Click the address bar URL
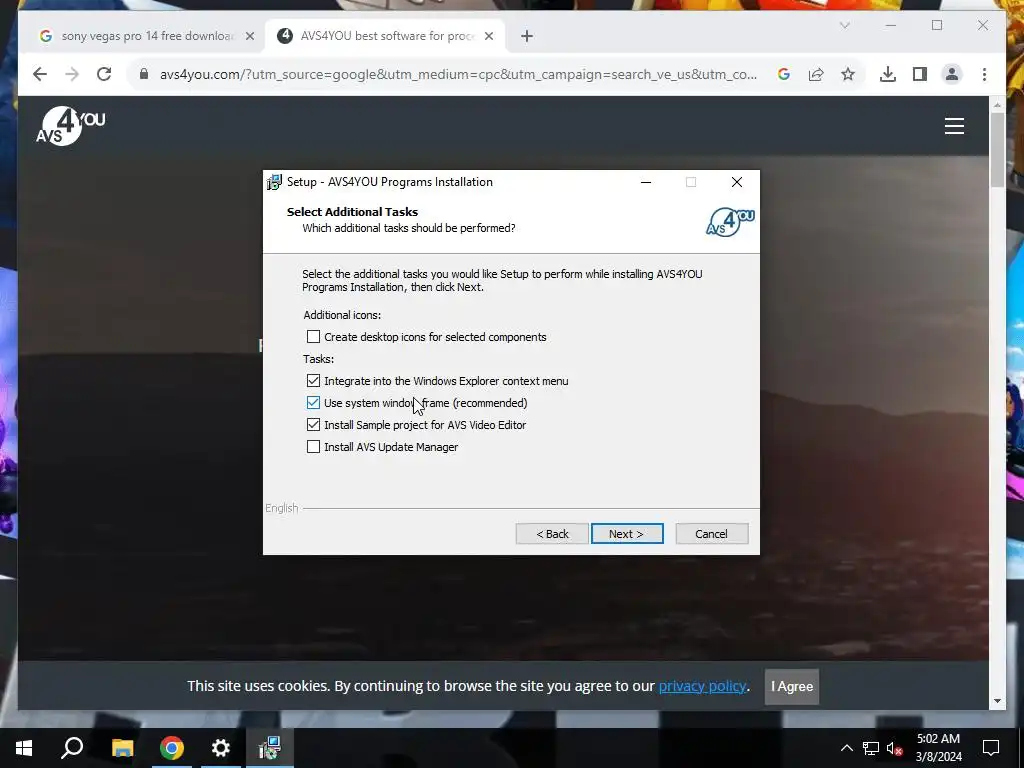Screen dimensions: 1024x768 coord(458,74)
